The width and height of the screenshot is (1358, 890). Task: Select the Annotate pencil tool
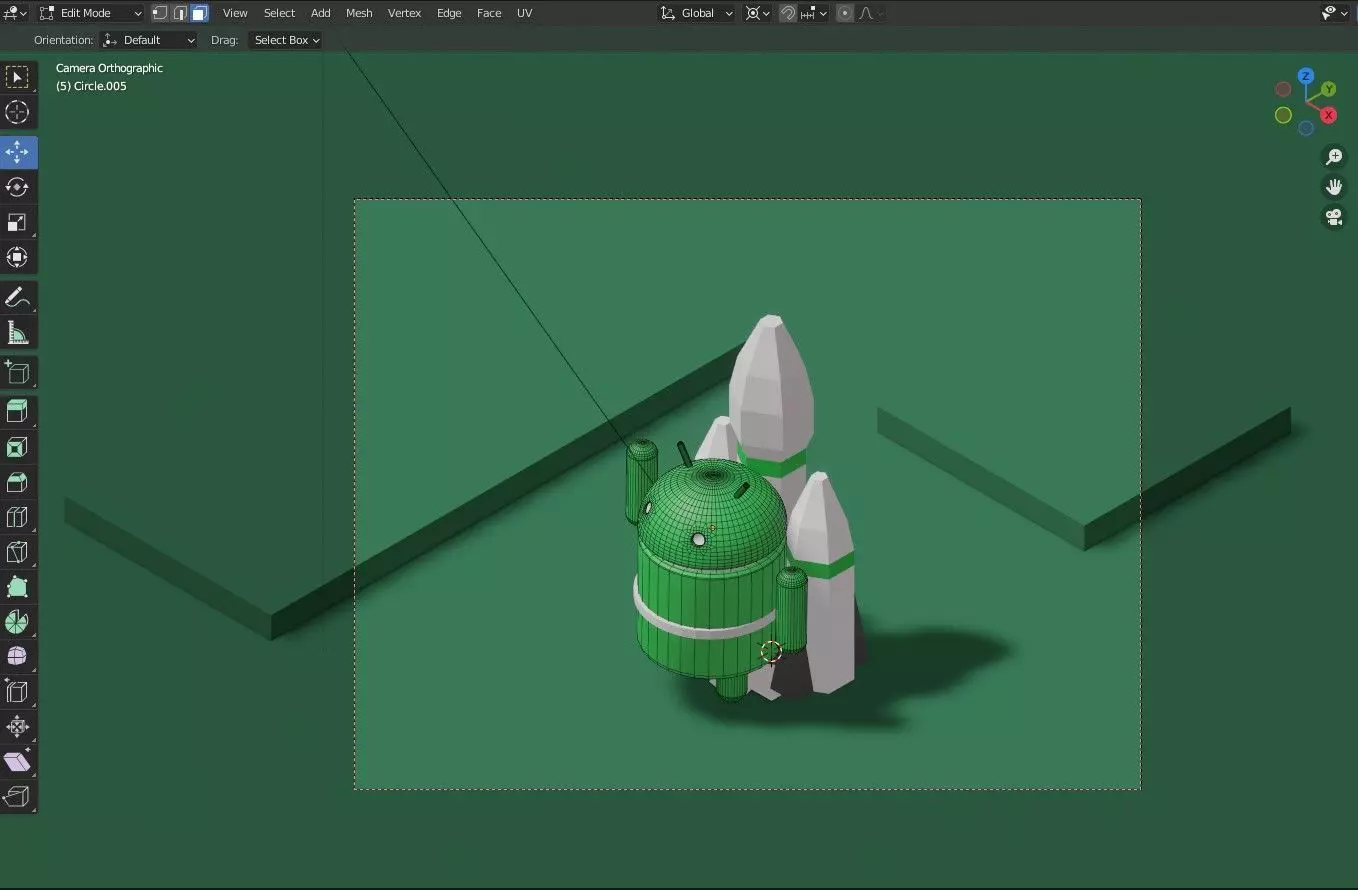tap(18, 297)
